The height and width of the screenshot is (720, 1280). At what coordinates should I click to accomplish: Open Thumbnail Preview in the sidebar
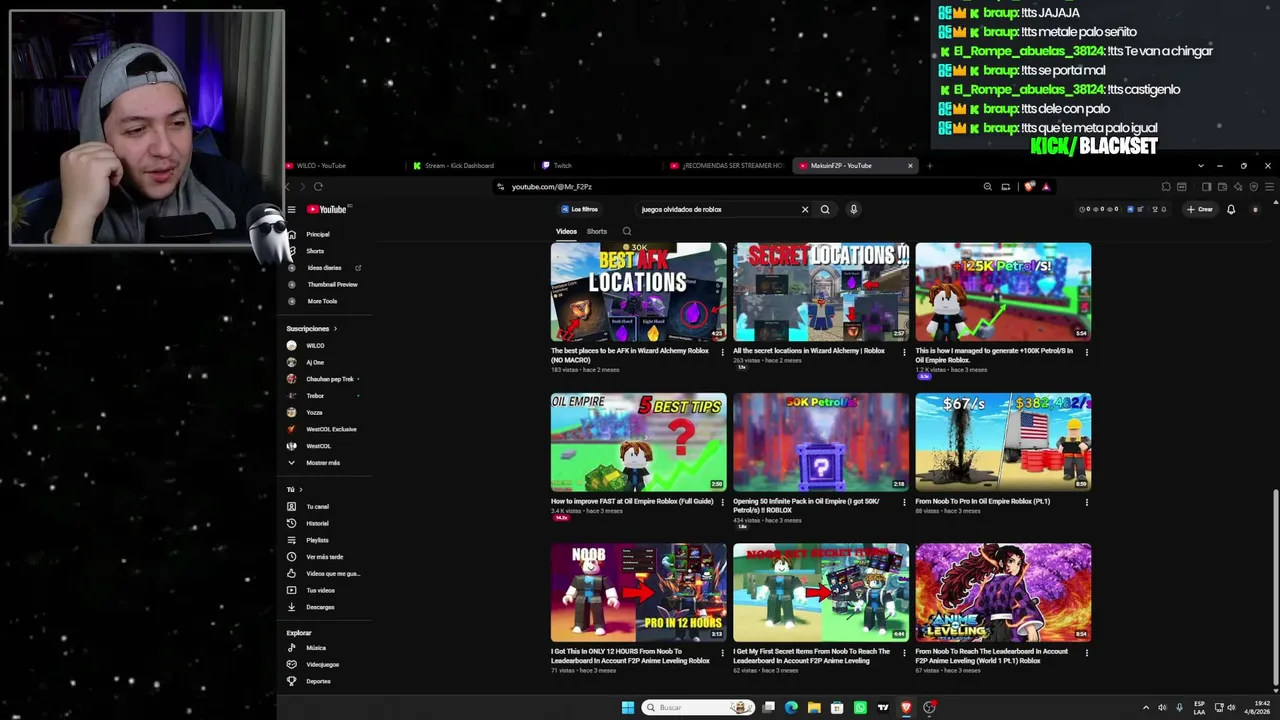tap(332, 284)
